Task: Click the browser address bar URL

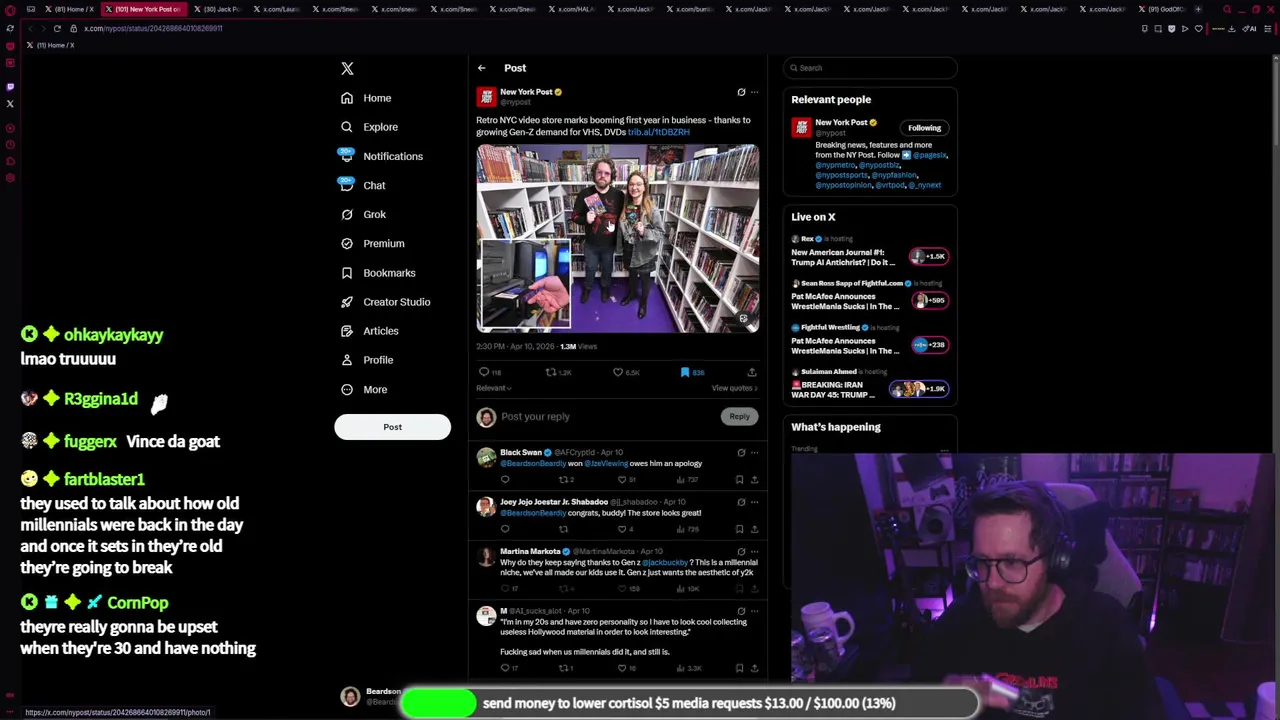Action: click(x=153, y=28)
